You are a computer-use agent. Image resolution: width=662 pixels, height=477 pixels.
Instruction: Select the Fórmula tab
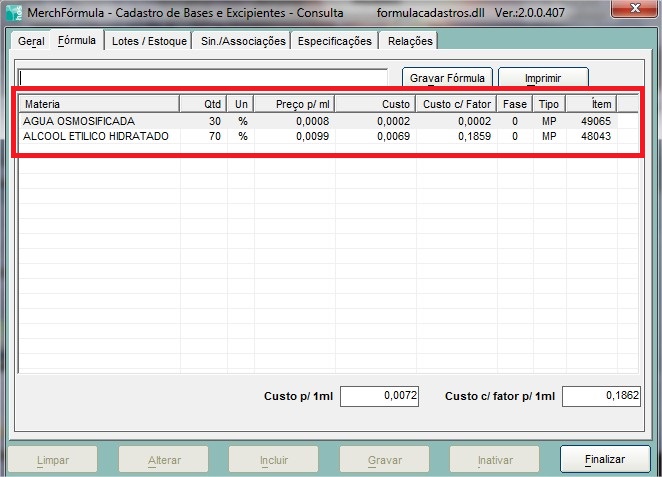tap(77, 41)
